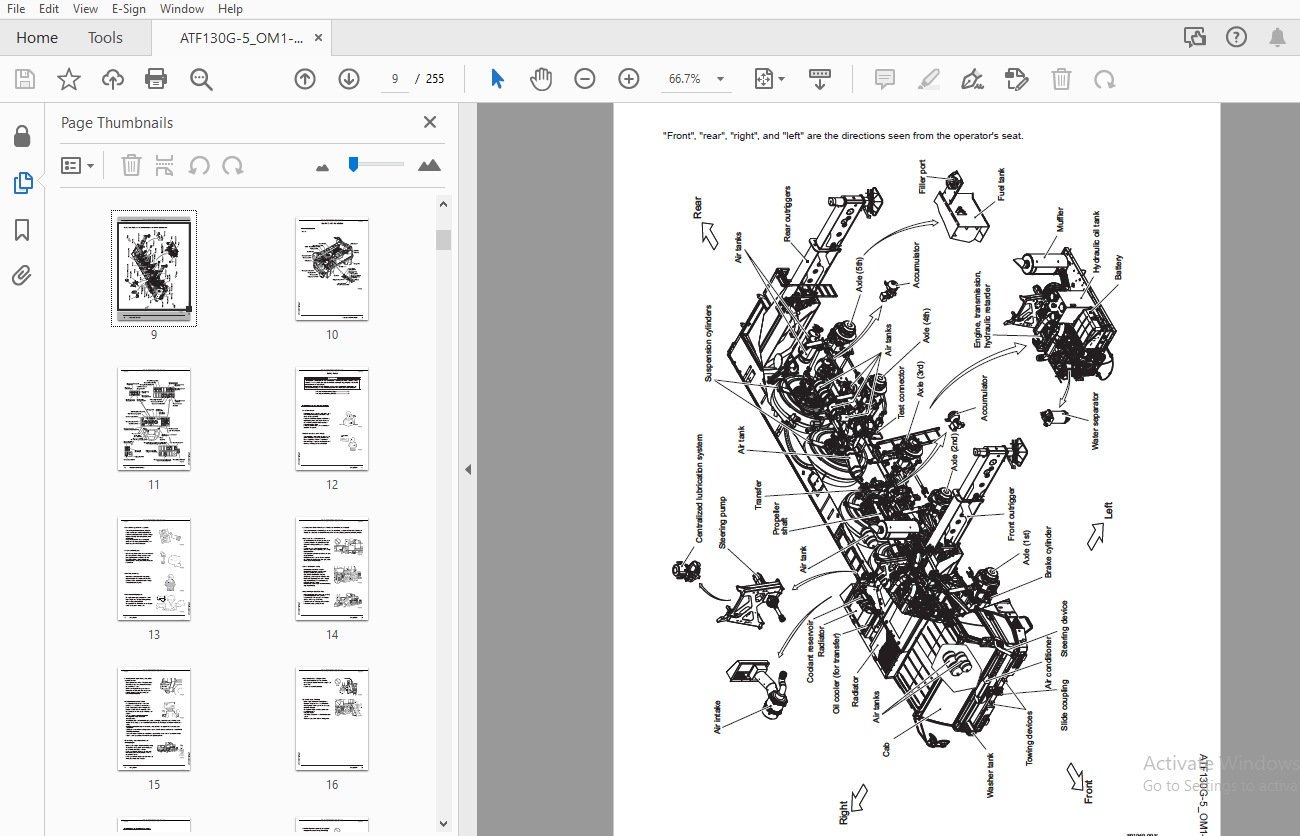Go to next page with down arrow
Image resolution: width=1300 pixels, height=836 pixels.
[x=349, y=79]
